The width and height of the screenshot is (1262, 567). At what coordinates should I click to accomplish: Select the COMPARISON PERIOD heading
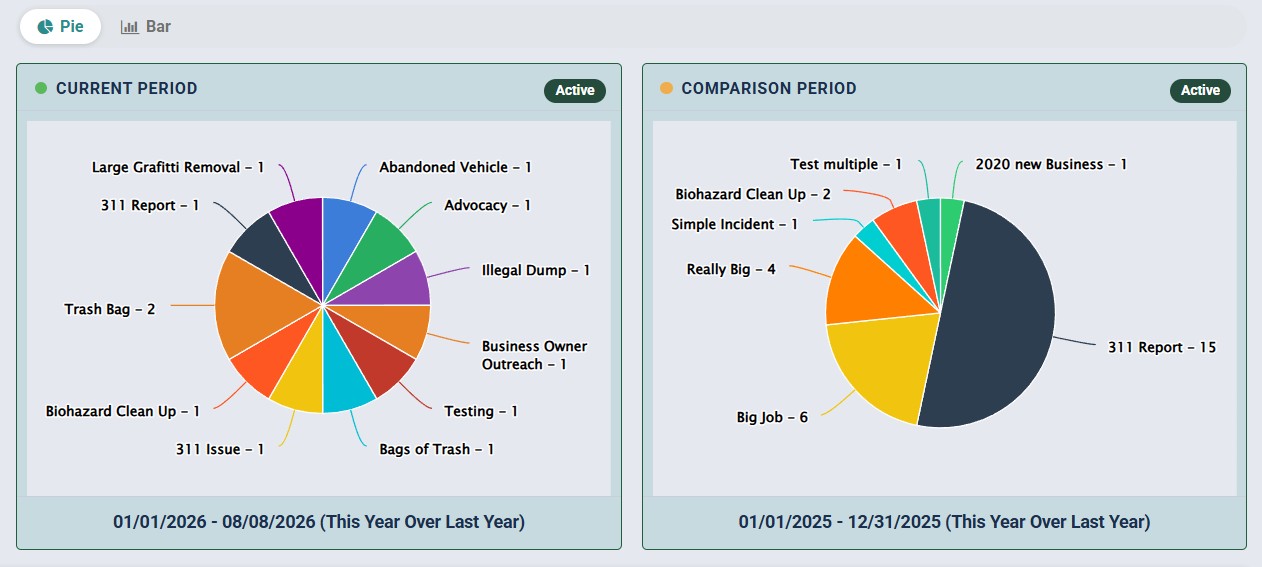pyautogui.click(x=769, y=88)
